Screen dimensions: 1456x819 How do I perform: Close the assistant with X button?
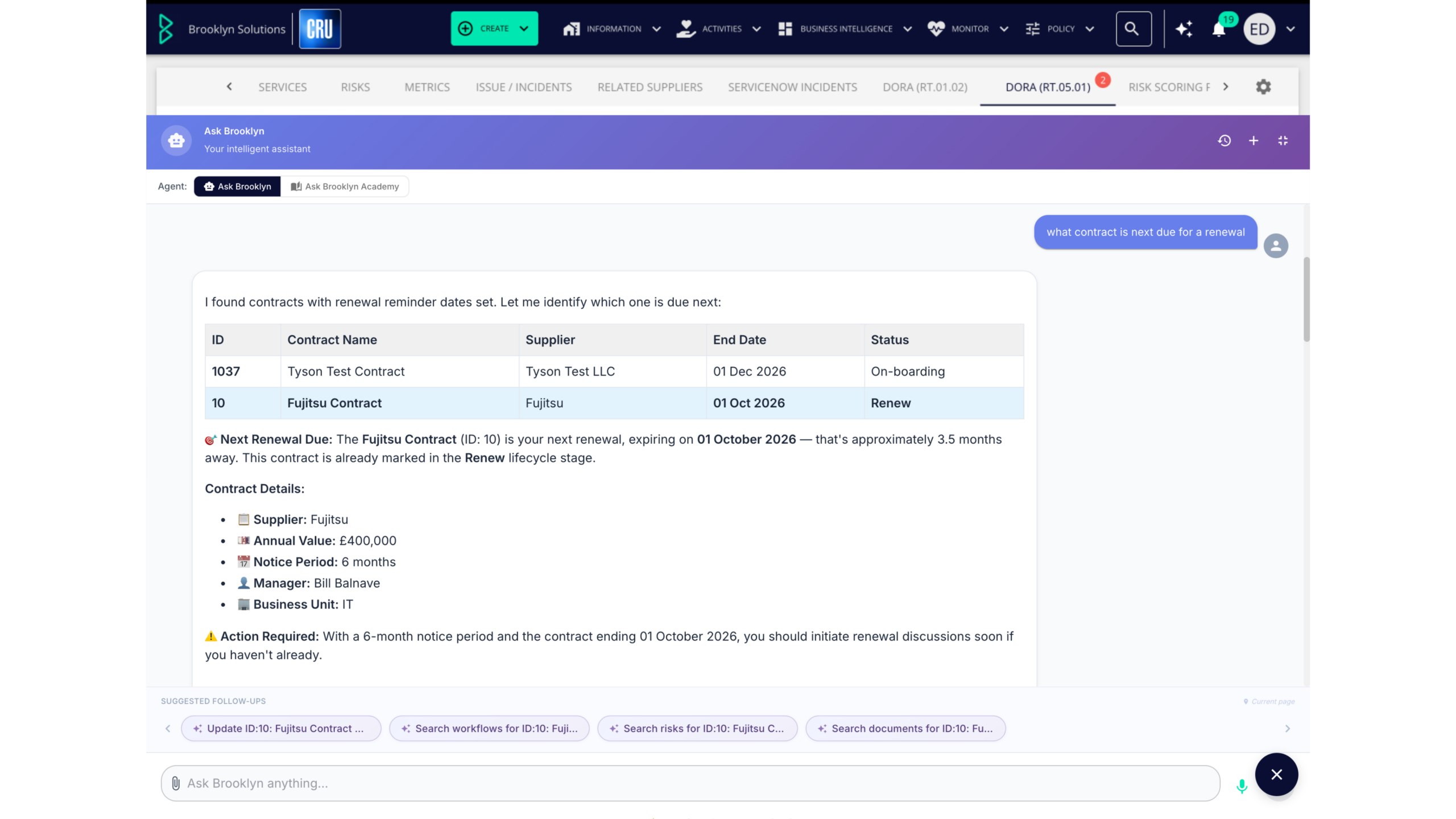(1276, 775)
